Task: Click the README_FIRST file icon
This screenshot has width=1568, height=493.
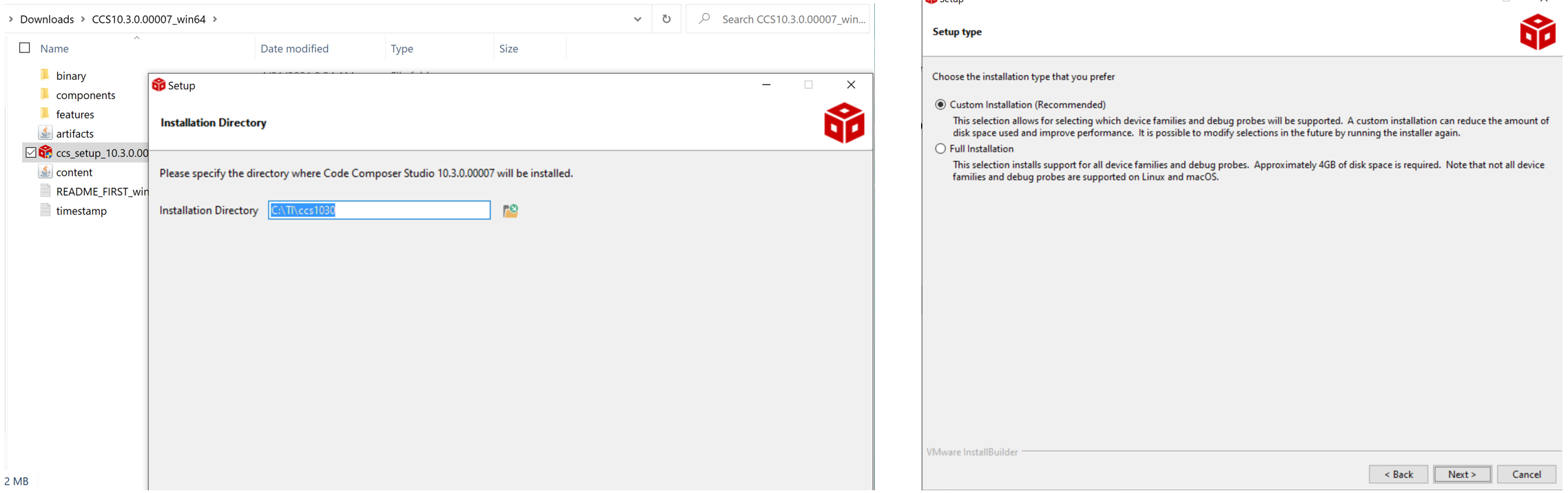Action: tap(45, 191)
